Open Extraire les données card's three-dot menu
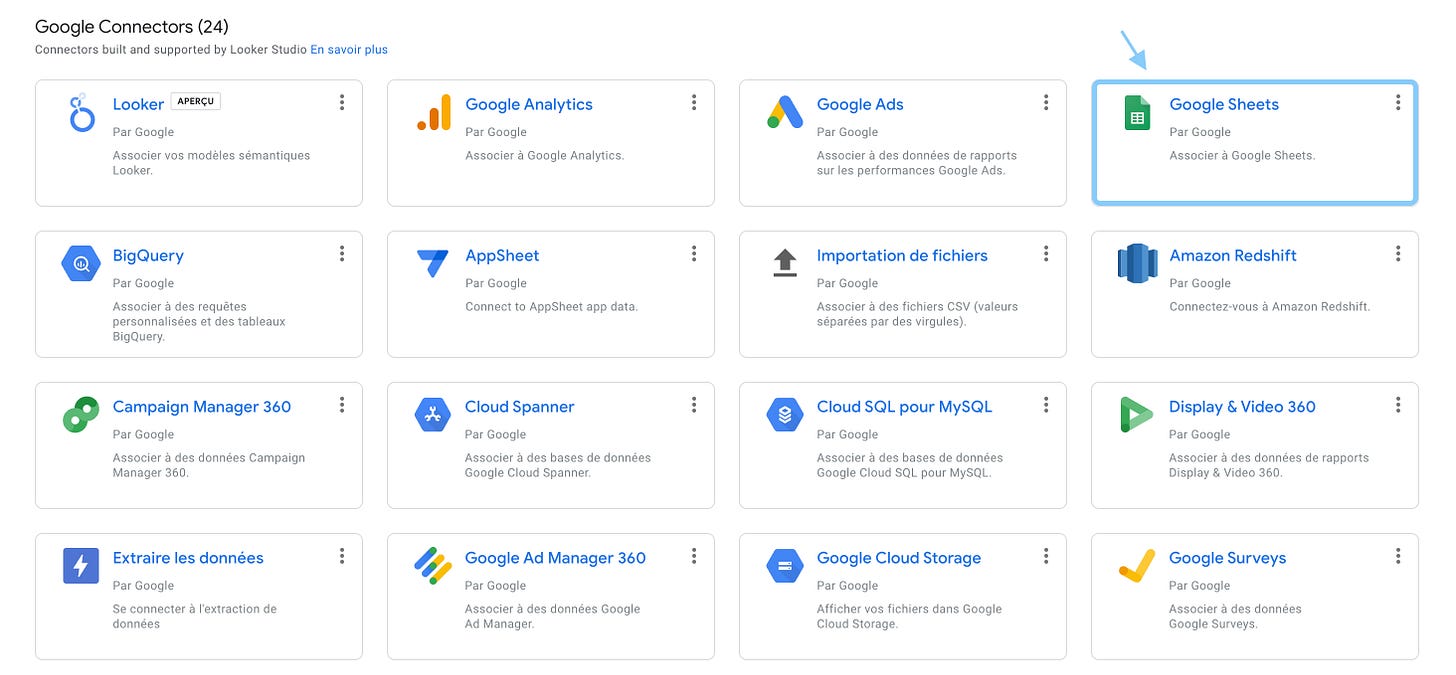The width and height of the screenshot is (1456, 675). click(x=342, y=556)
